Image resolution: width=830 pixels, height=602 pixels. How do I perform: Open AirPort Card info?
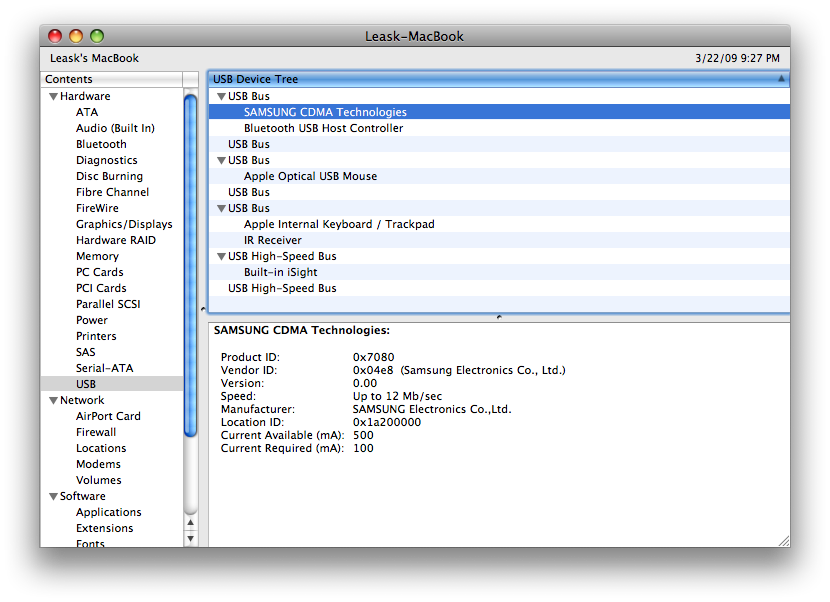point(108,416)
